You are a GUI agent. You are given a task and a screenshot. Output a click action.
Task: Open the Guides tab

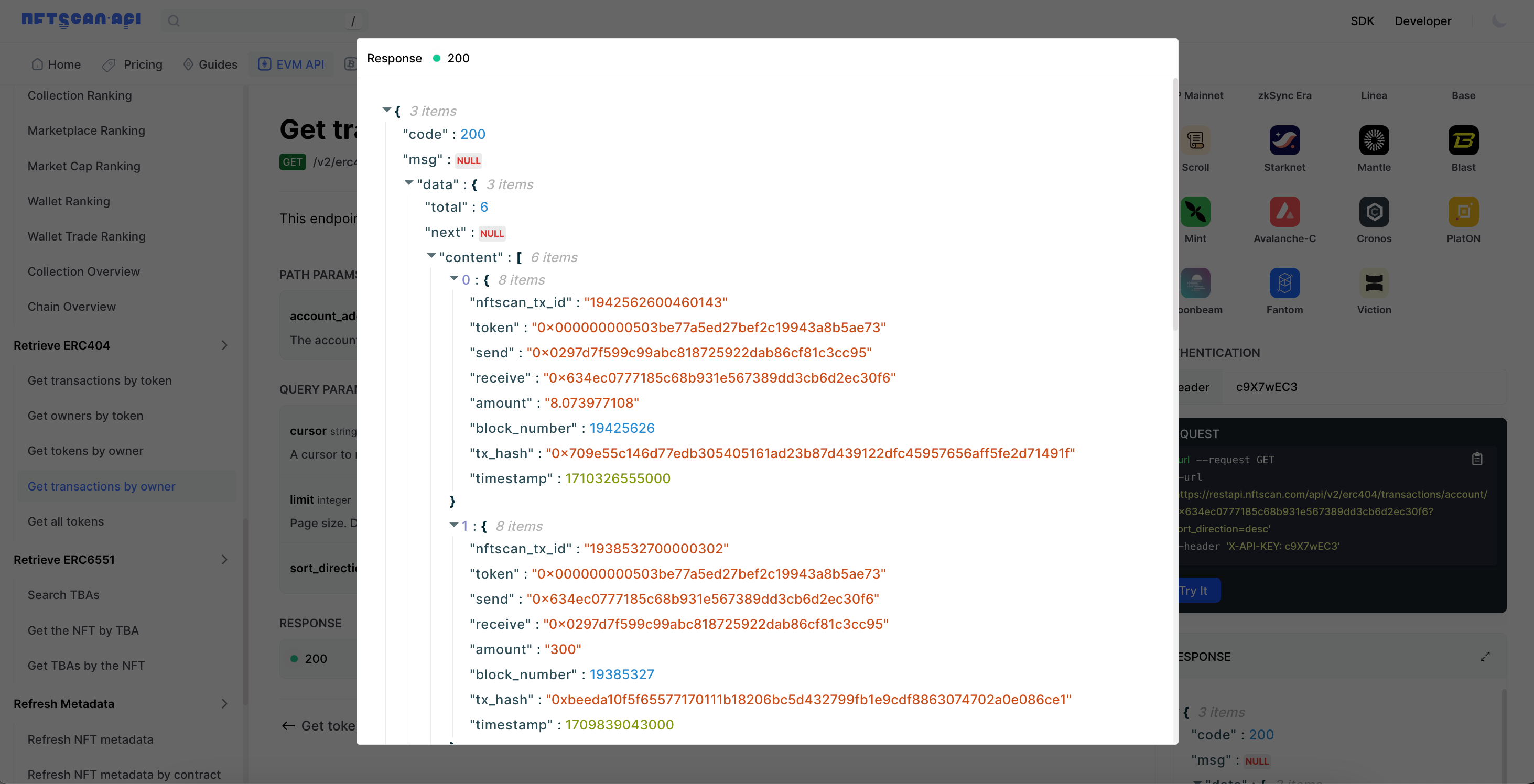(210, 64)
